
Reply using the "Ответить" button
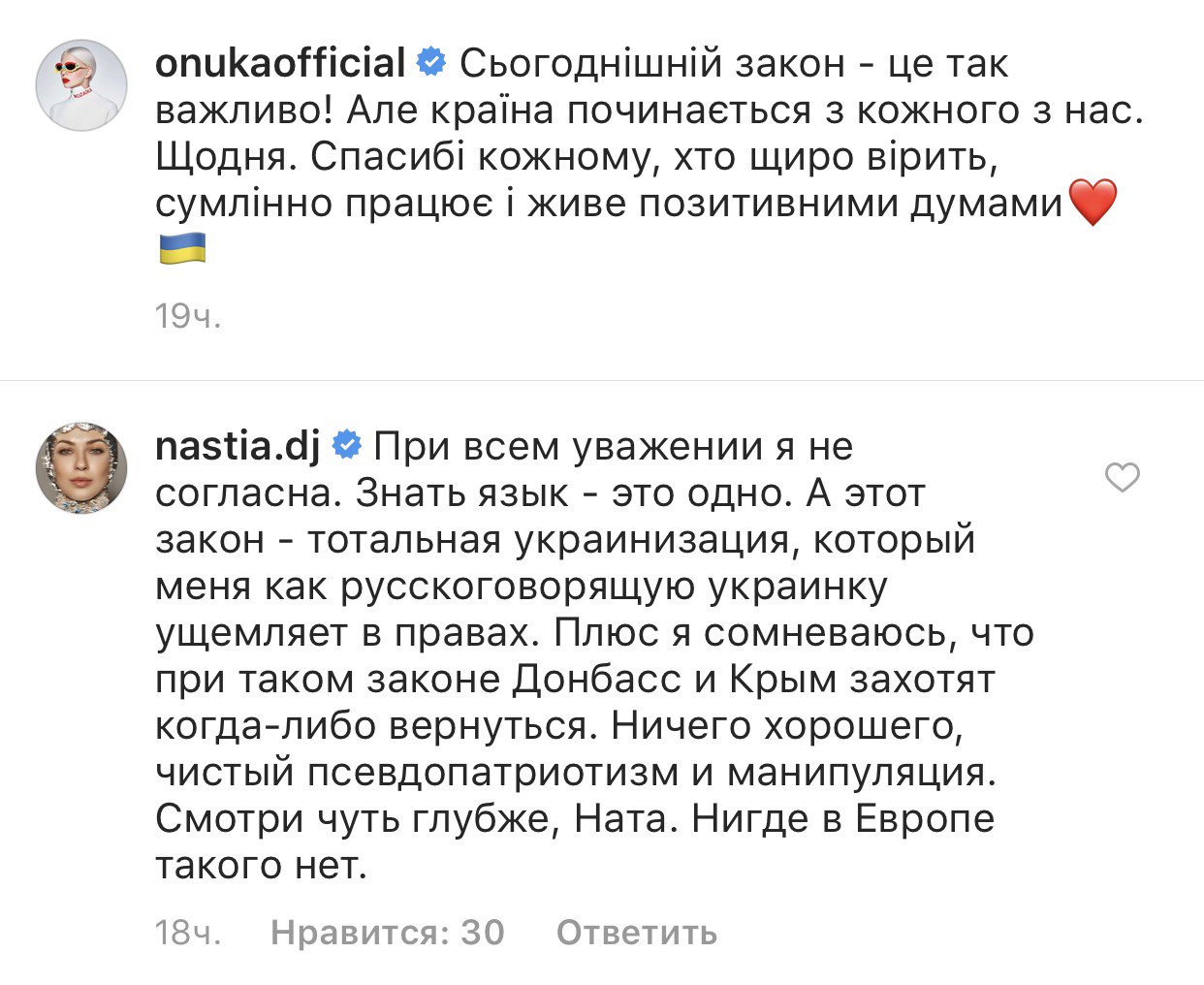pos(637,932)
